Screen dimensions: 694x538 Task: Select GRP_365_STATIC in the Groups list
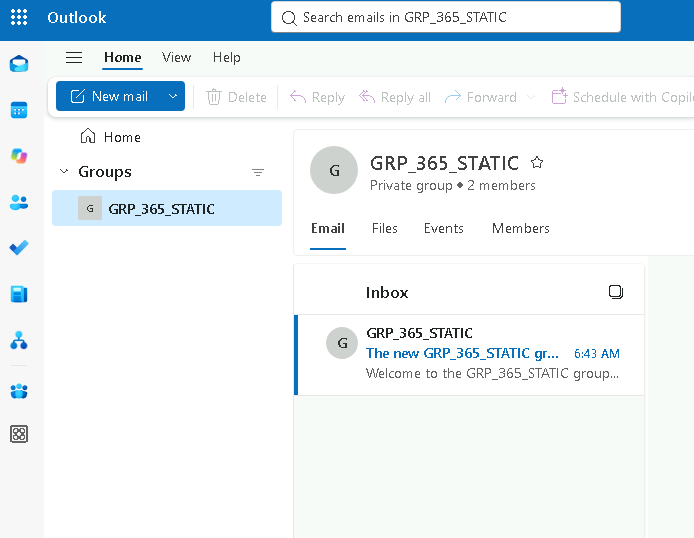coord(167,208)
